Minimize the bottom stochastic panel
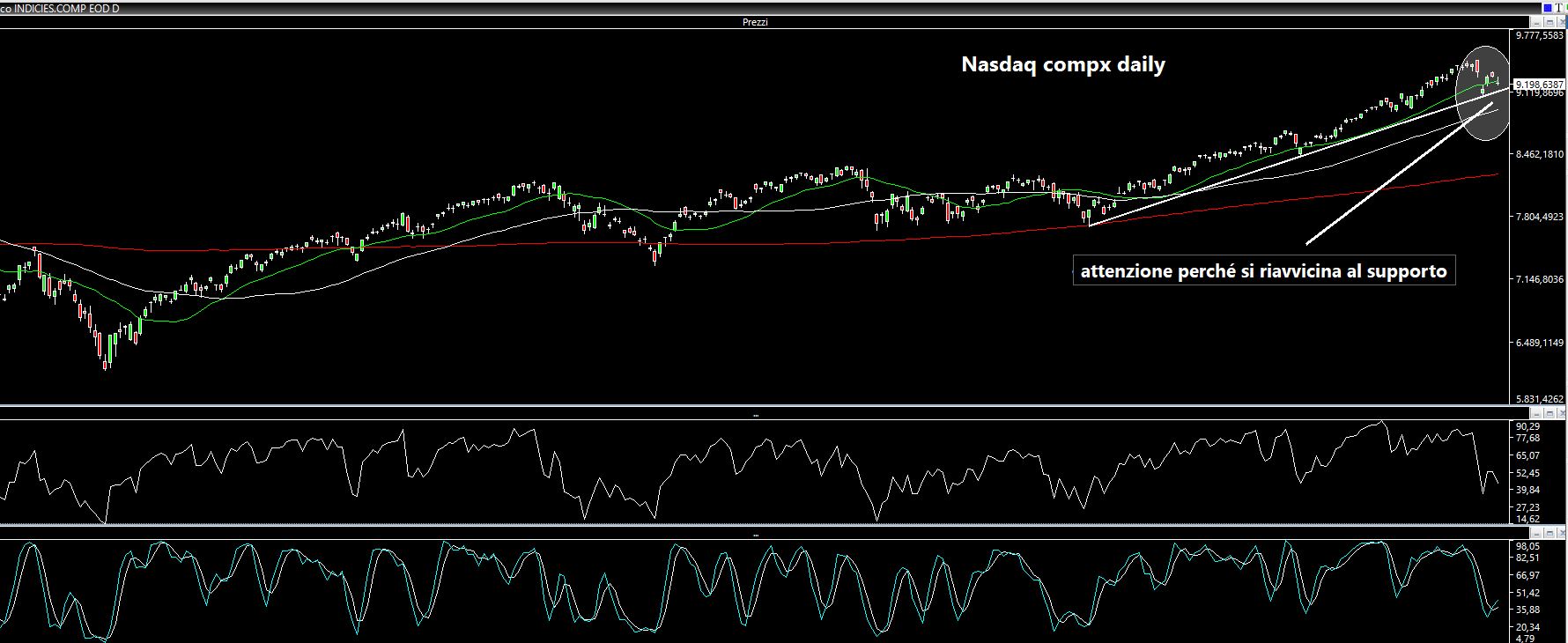1568x643 pixels. 1538,533
